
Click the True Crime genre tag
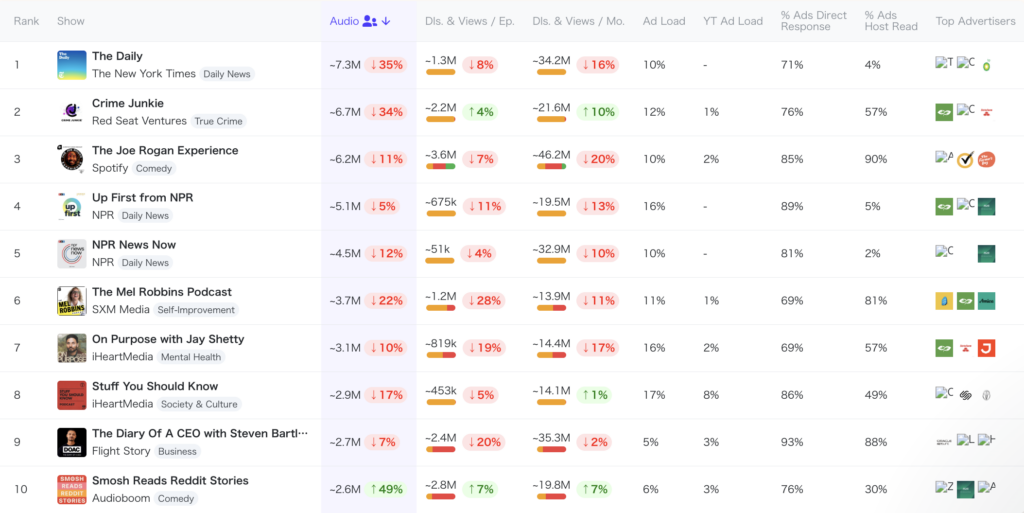click(x=219, y=121)
